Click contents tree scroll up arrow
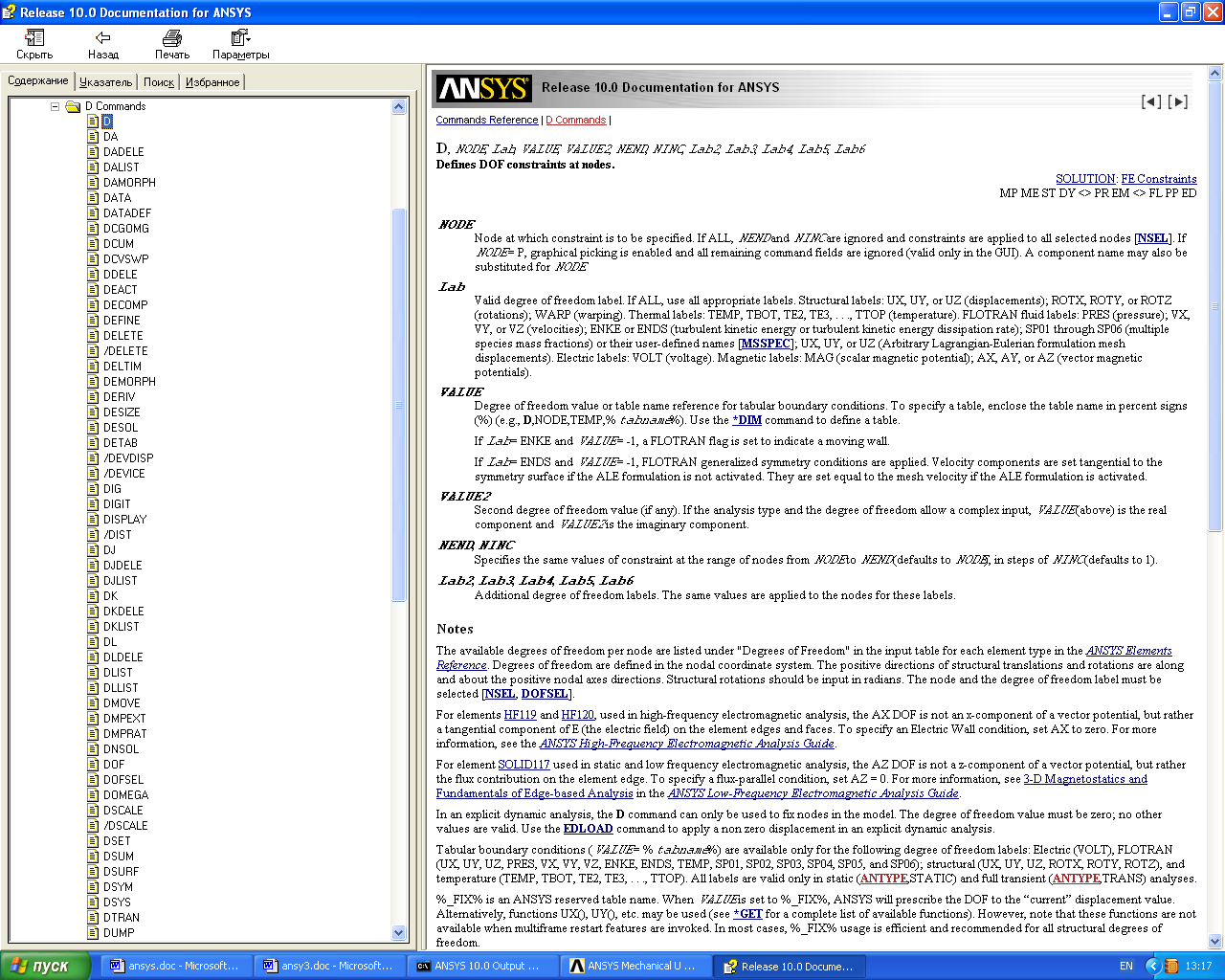Image resolution: width=1225 pixels, height=980 pixels. (399, 107)
